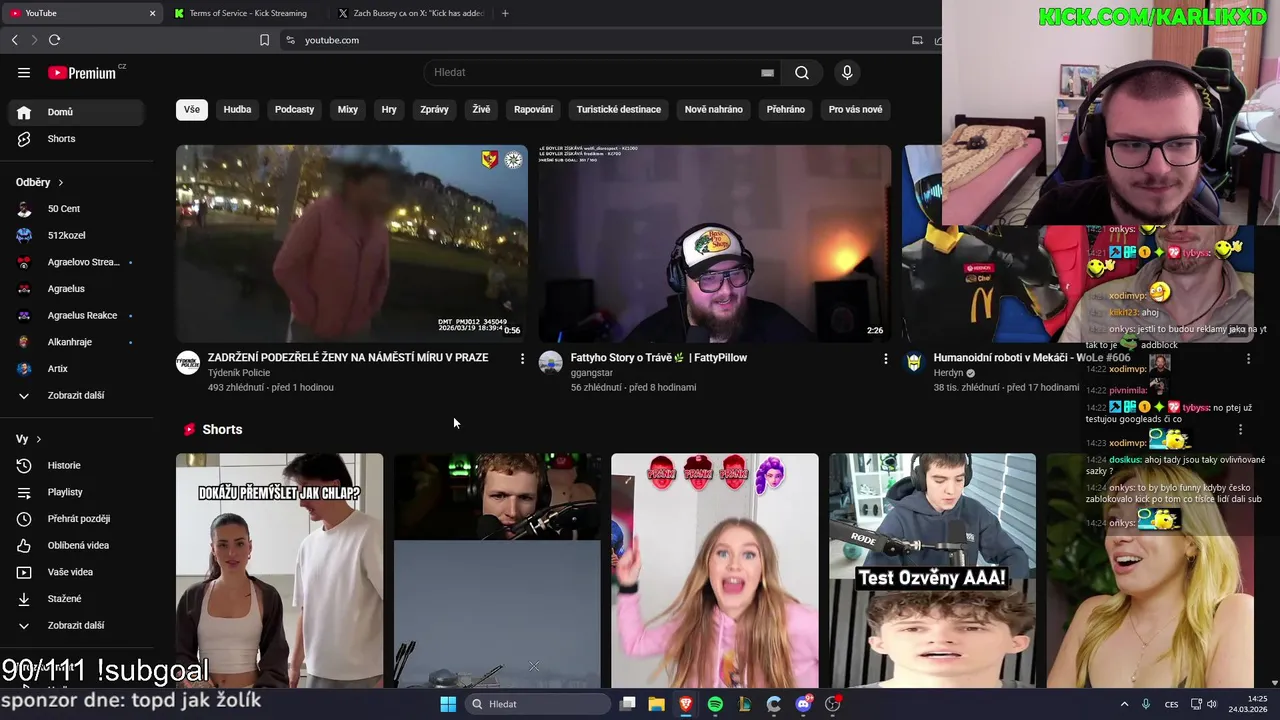The image size is (1280, 720).
Task: Open Vaše videa page
Action: (77, 572)
